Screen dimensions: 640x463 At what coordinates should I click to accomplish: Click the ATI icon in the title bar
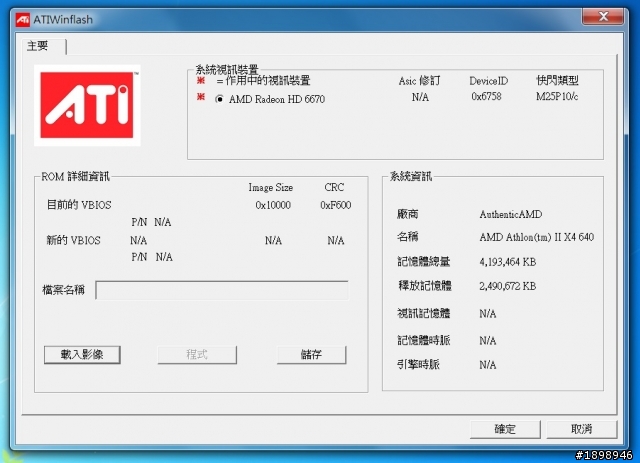(22, 20)
